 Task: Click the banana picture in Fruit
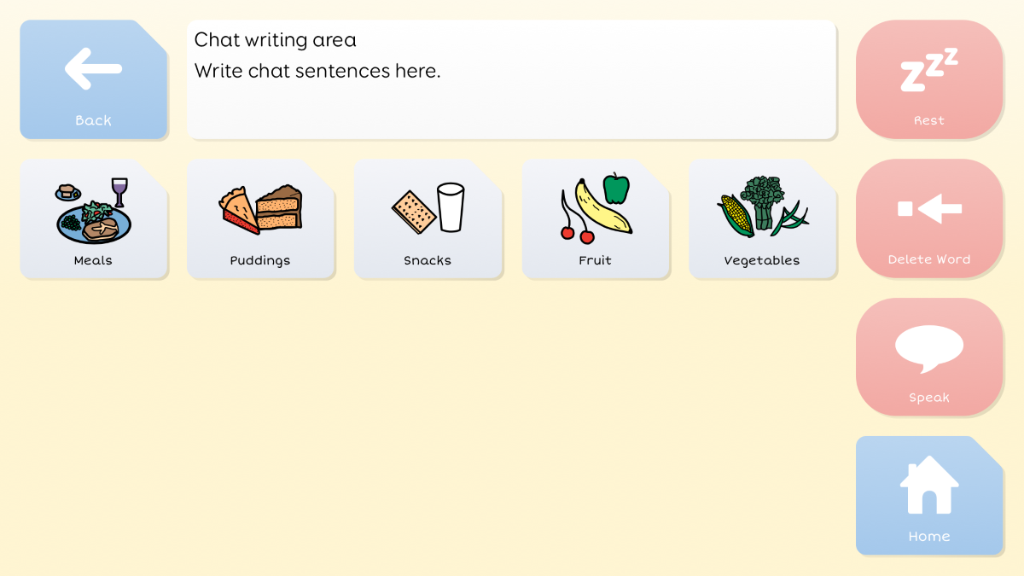(x=601, y=208)
